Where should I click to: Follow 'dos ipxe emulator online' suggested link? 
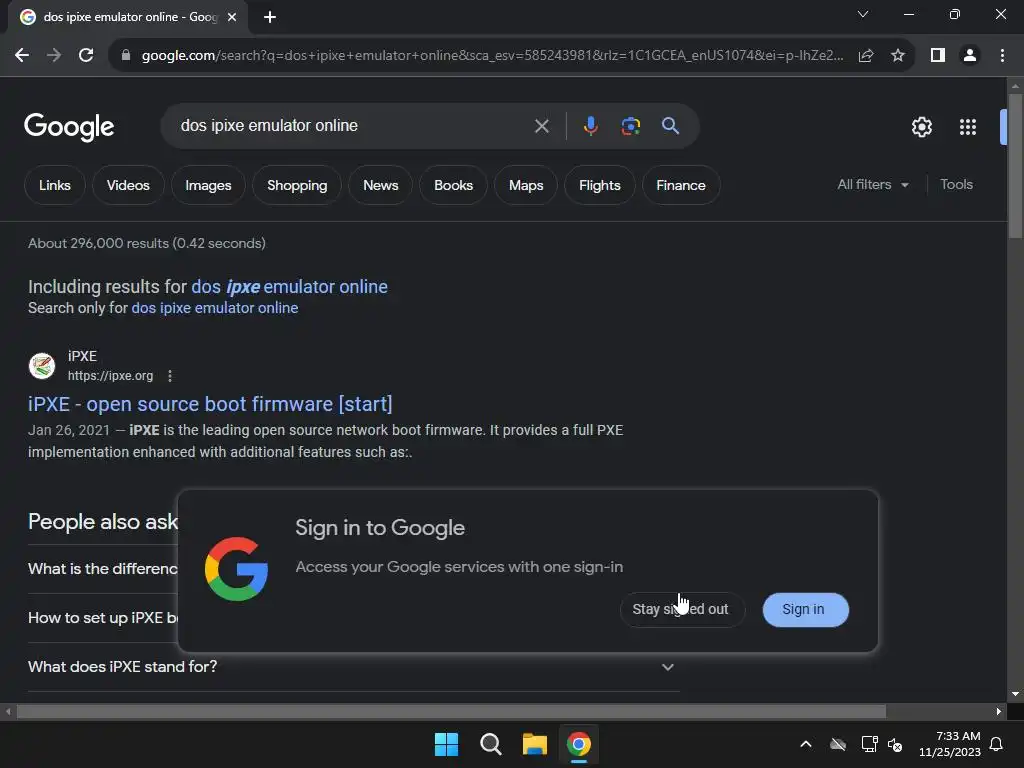289,287
